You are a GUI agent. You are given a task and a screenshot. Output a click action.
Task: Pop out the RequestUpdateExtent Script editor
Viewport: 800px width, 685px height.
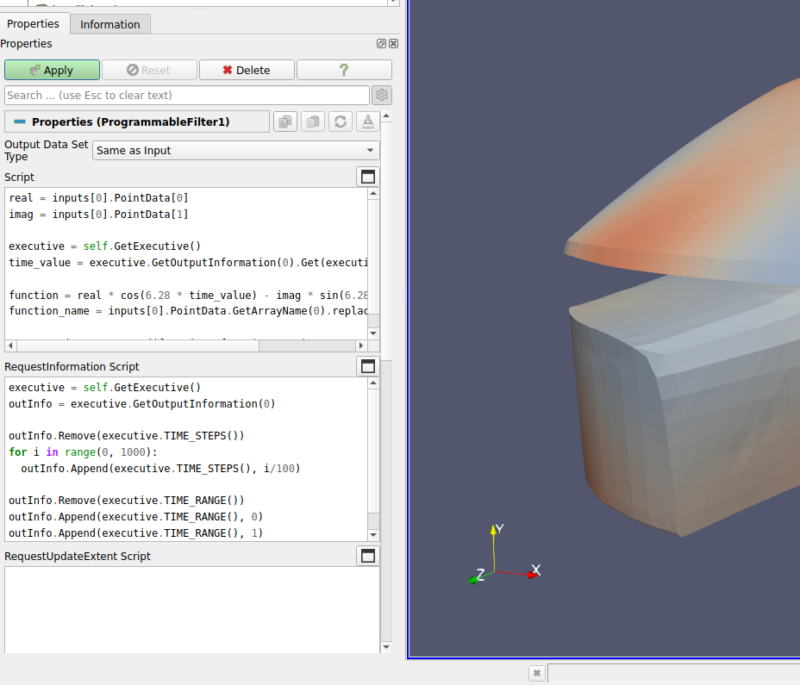367,555
